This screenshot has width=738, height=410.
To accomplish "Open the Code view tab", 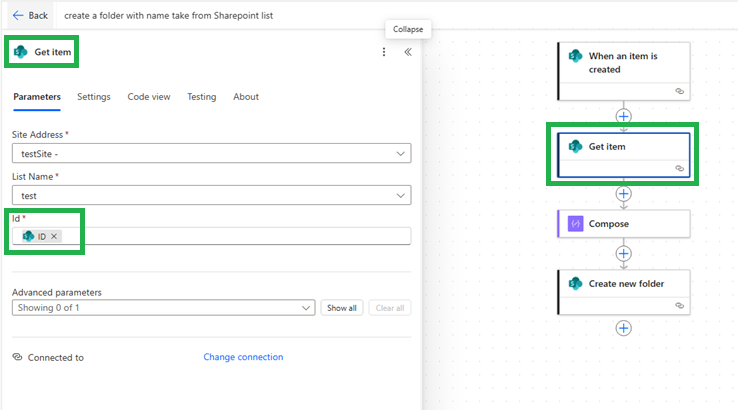I will pos(149,96).
